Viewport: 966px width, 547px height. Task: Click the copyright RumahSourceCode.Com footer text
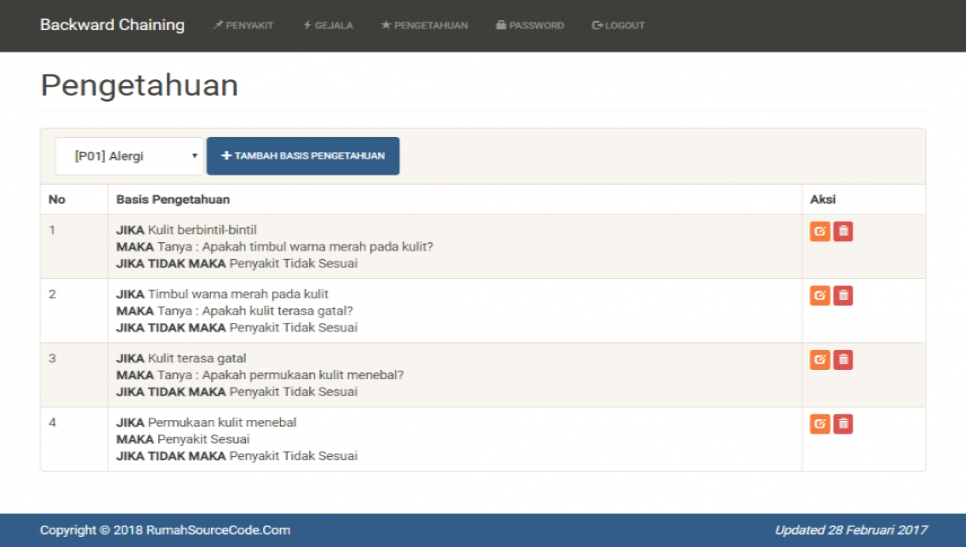click(165, 530)
